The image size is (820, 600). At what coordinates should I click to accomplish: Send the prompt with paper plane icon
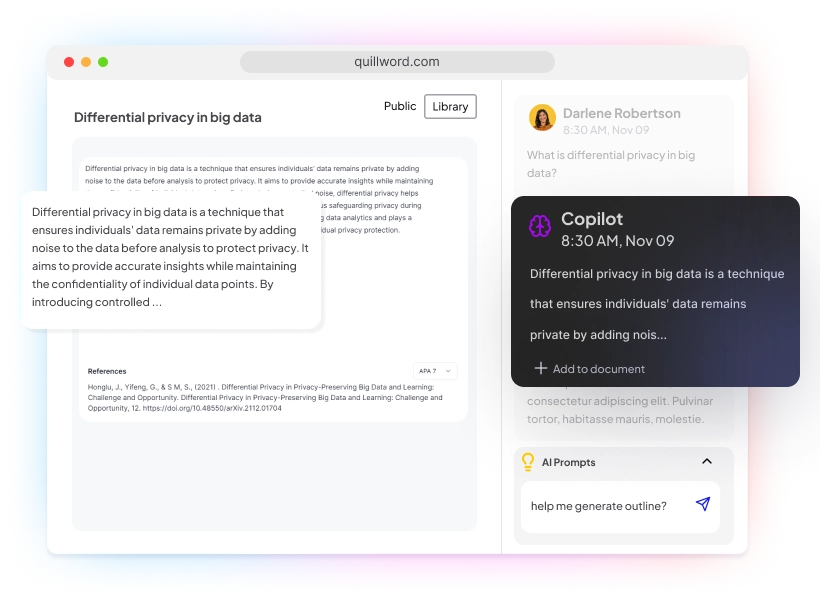click(x=703, y=504)
